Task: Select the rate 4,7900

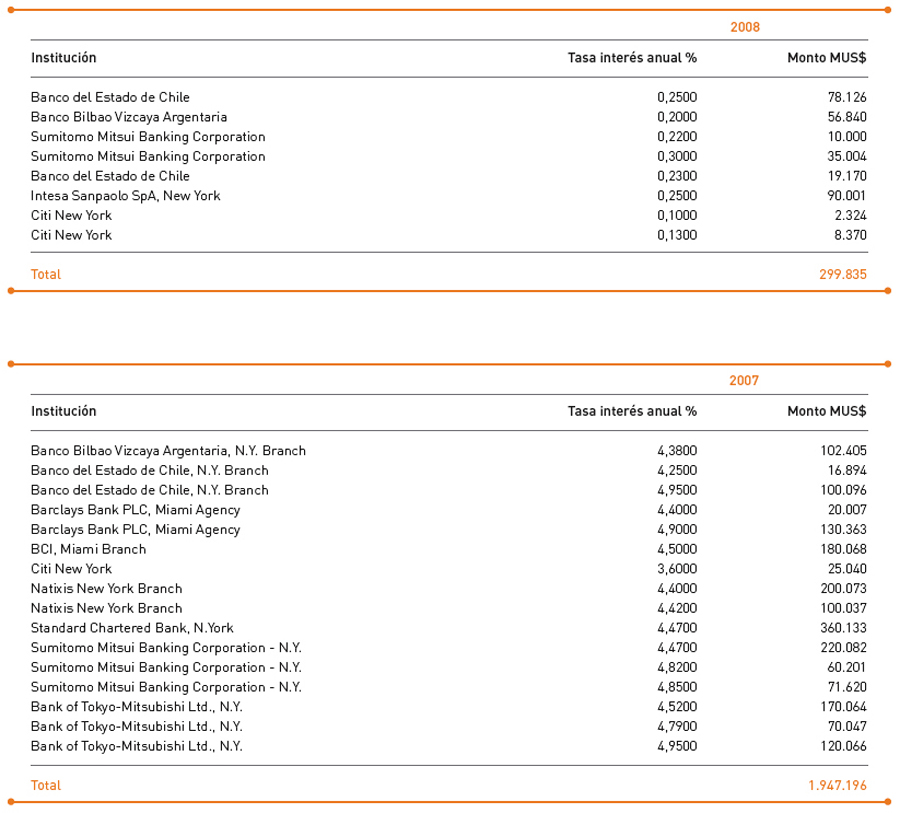Action: [x=677, y=726]
